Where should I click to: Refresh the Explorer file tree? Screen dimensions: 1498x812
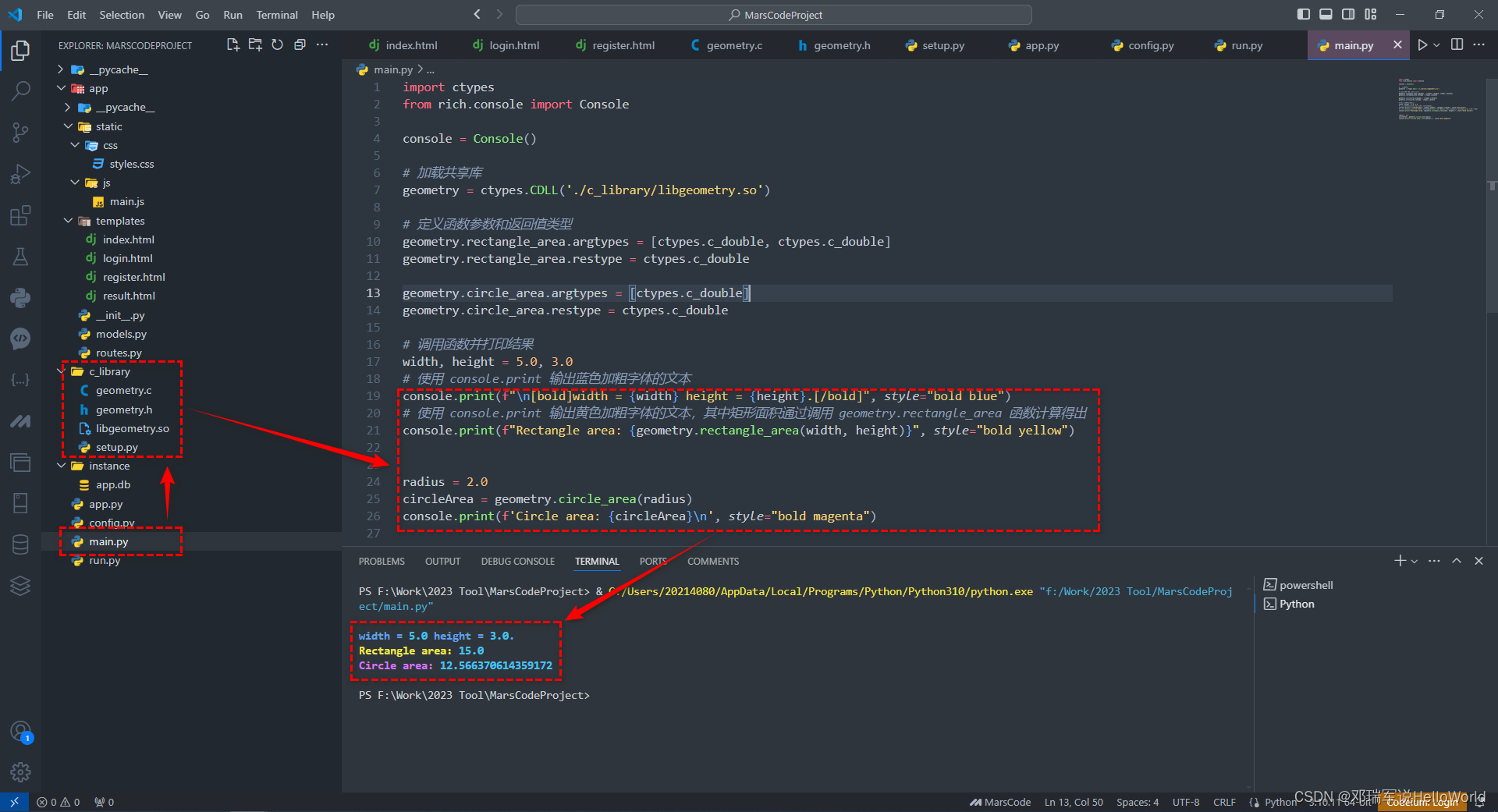[x=277, y=45]
